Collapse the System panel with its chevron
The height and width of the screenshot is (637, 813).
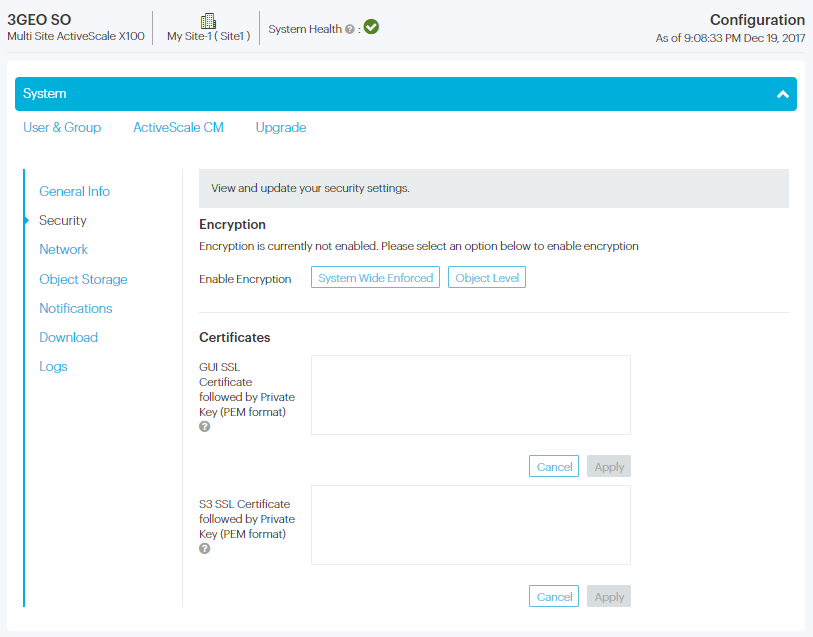[x=782, y=93]
